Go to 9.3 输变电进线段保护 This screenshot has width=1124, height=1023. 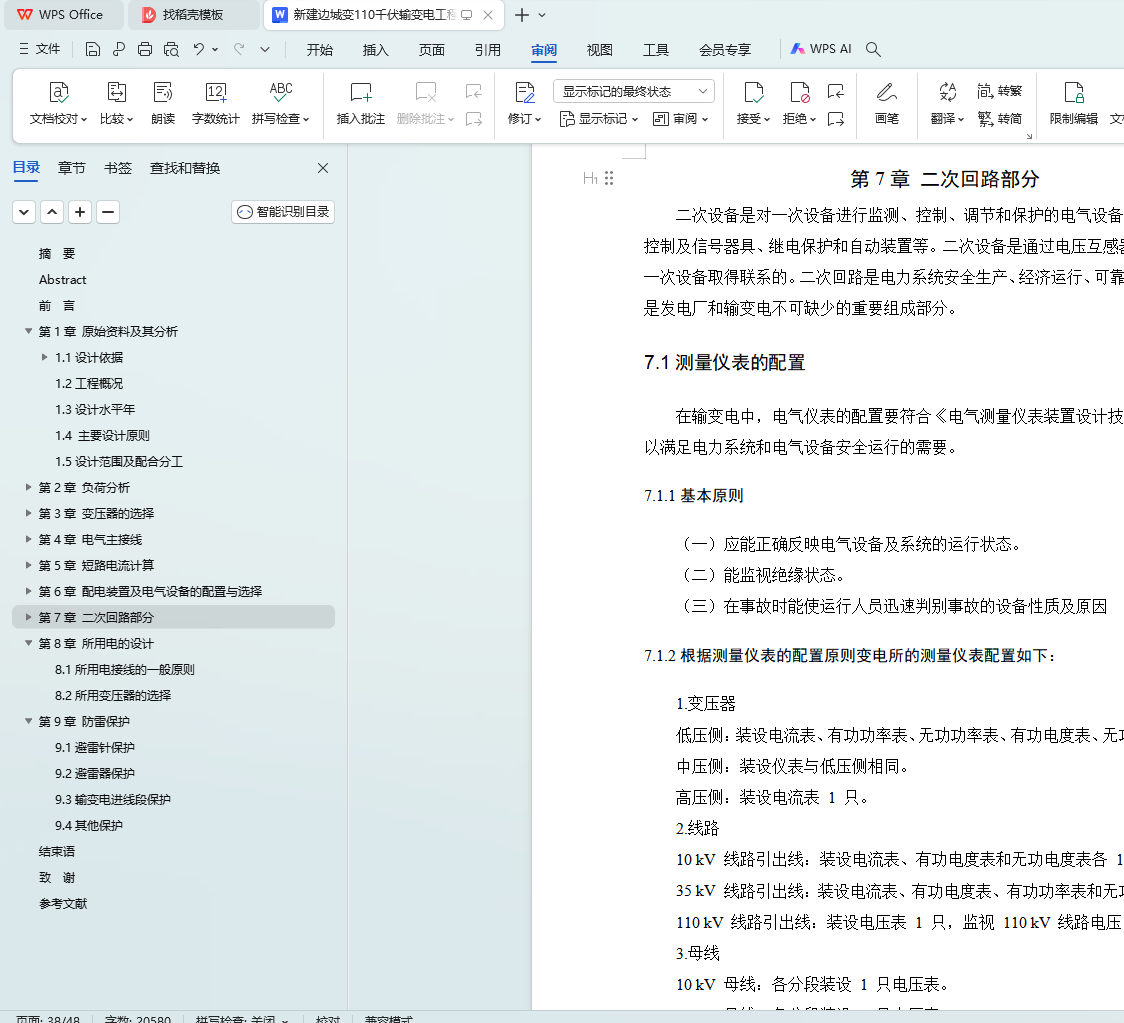point(113,799)
